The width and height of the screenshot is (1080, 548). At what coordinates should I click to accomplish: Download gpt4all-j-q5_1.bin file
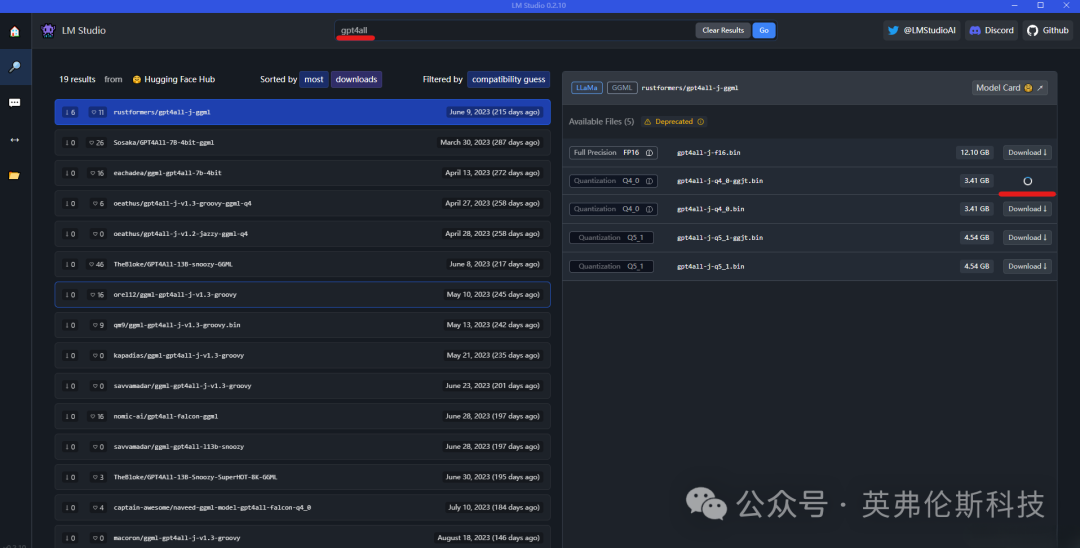click(x=1027, y=266)
